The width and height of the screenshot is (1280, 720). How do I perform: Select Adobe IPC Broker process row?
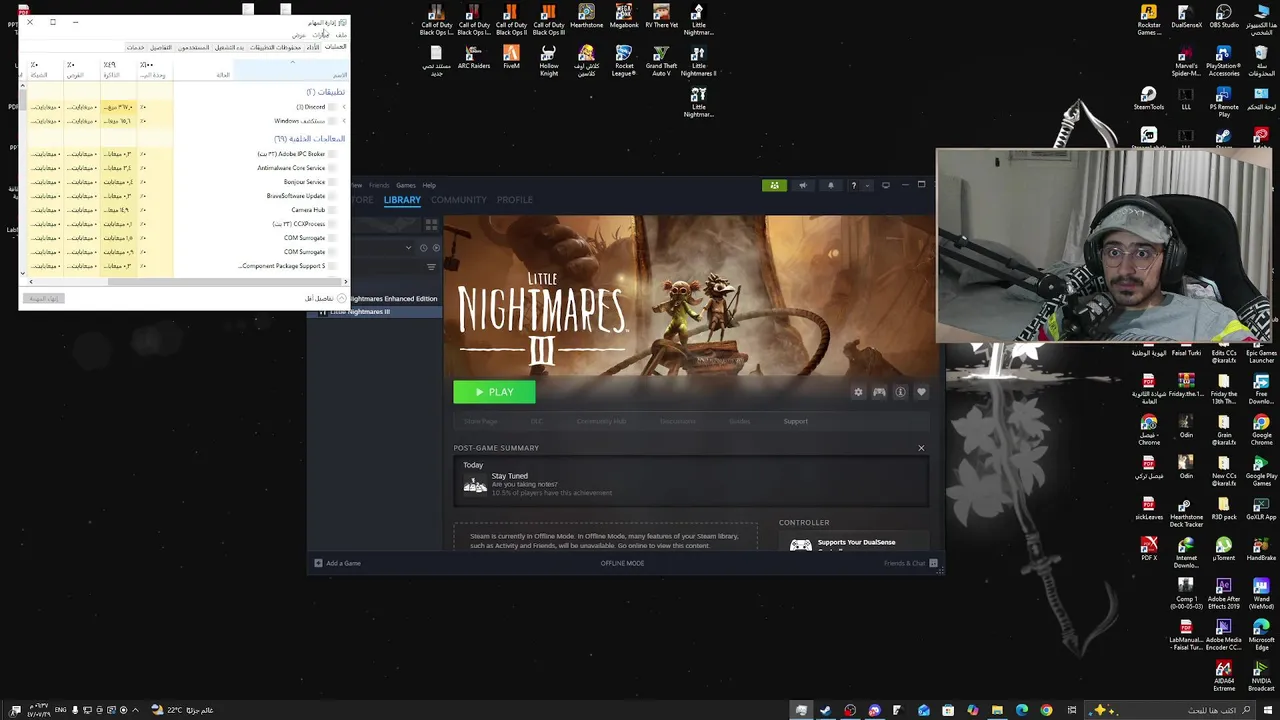click(x=185, y=154)
